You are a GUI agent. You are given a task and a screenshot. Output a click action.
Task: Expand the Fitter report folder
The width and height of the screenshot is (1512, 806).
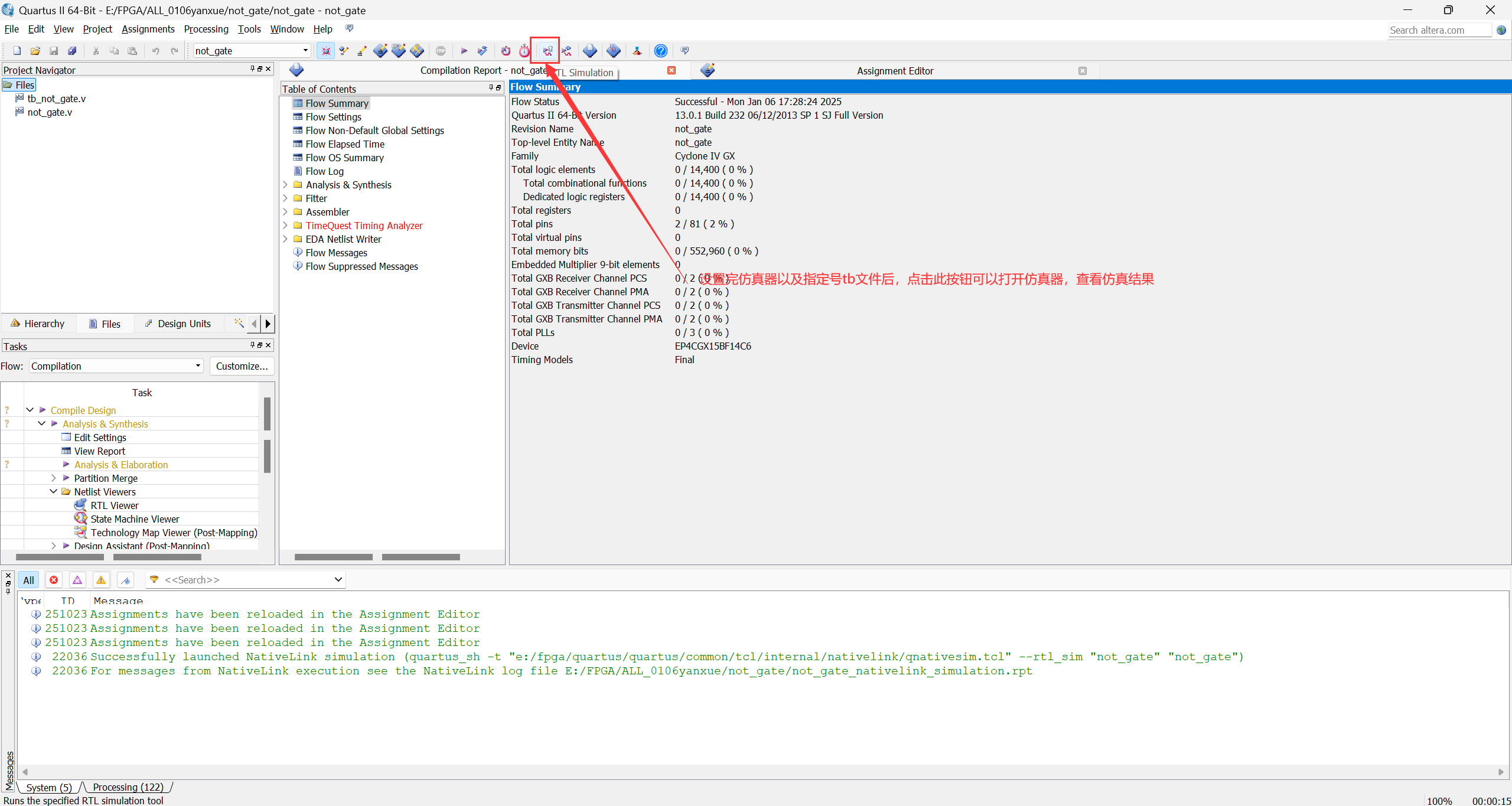coord(285,198)
